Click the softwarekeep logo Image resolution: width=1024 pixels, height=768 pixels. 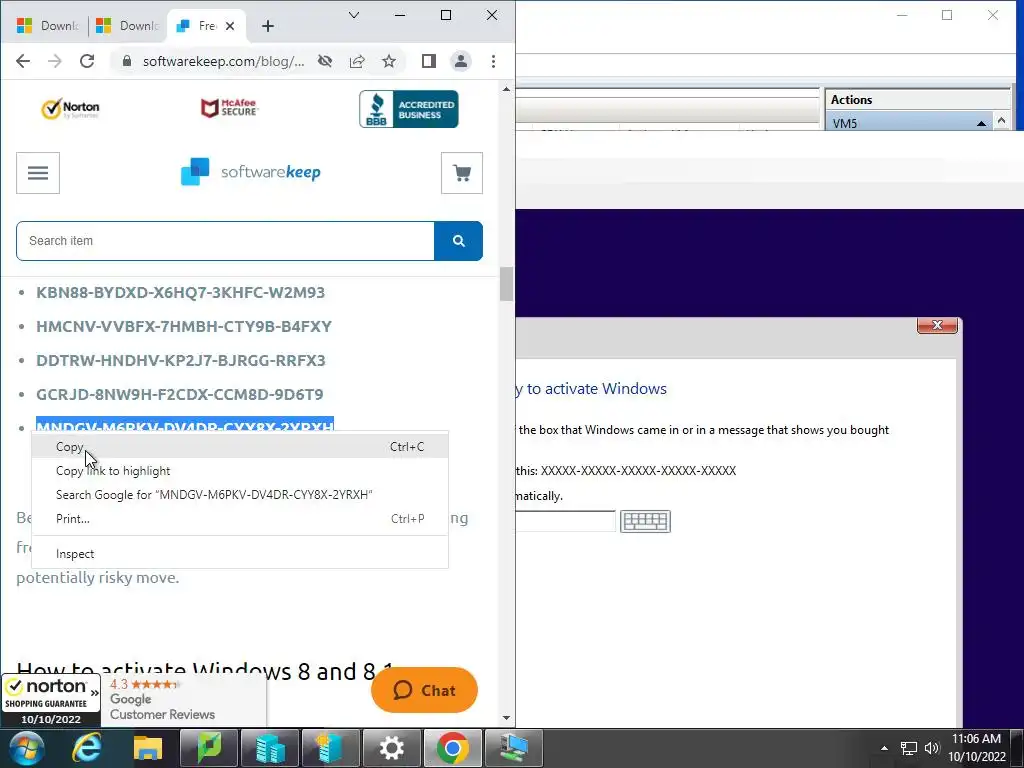pyautogui.click(x=250, y=172)
